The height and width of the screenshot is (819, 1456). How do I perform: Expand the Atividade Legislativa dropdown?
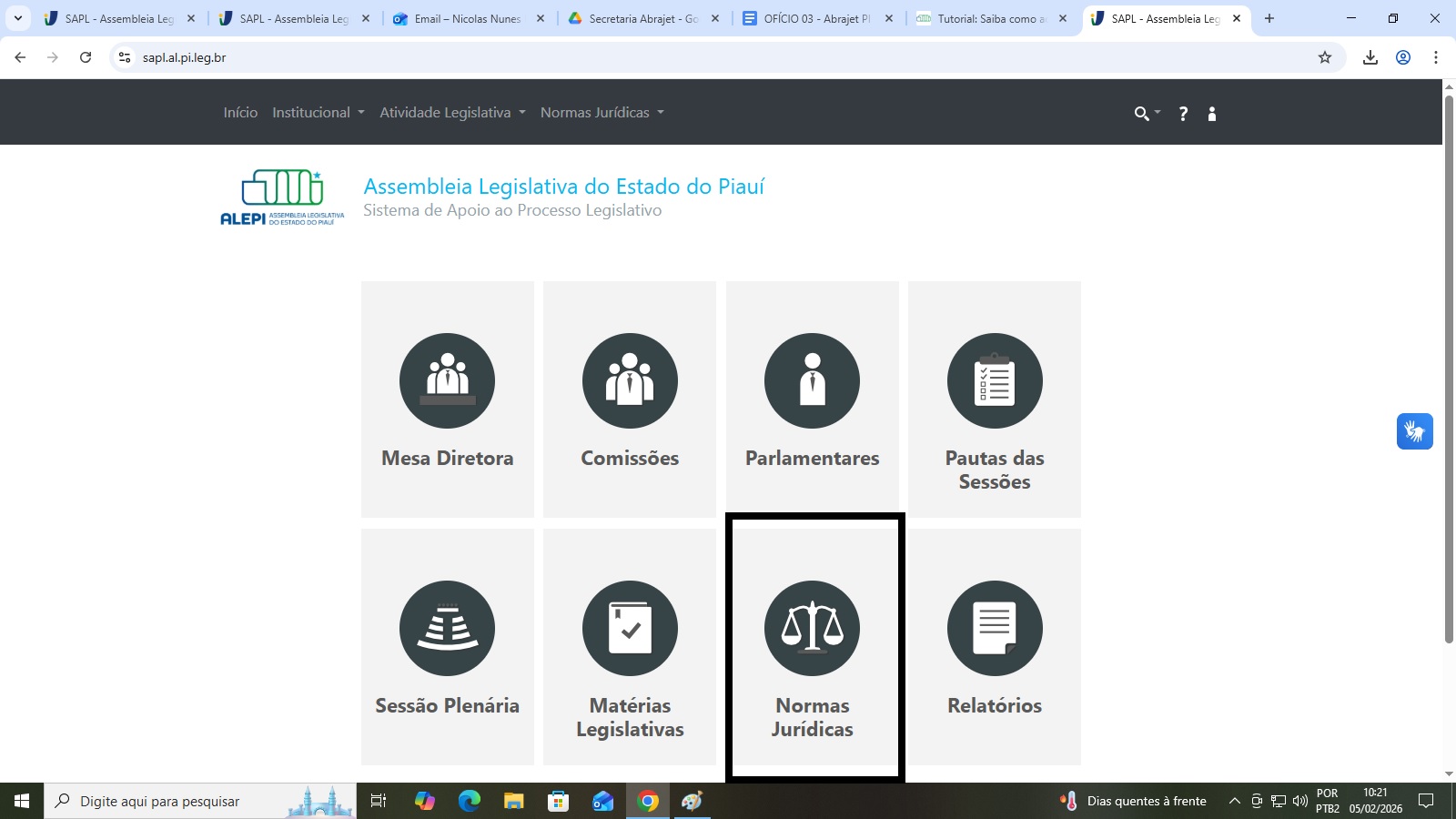(x=452, y=113)
